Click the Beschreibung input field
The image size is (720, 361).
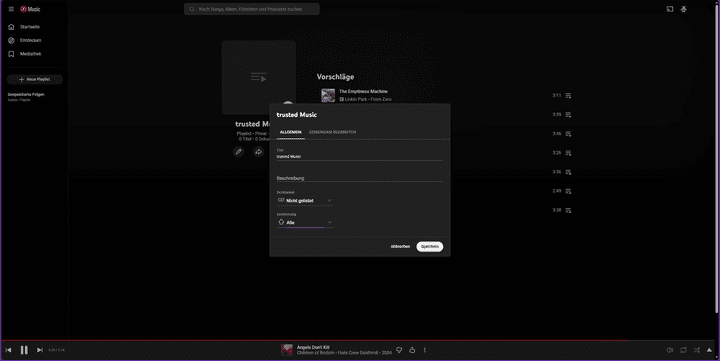360,178
